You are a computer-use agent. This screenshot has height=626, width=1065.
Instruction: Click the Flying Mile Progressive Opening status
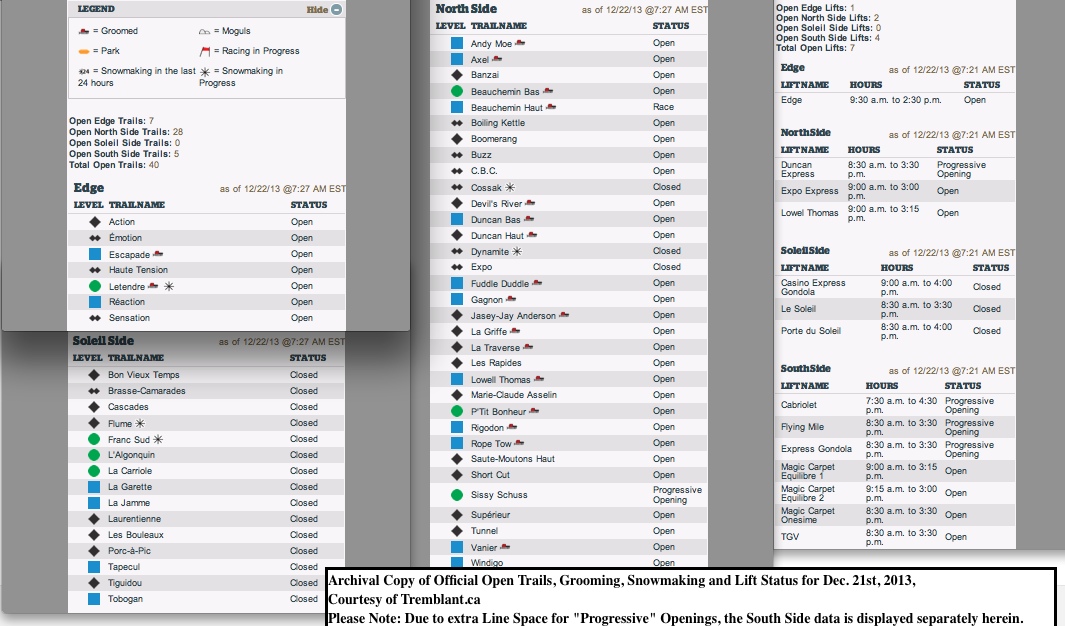(969, 427)
